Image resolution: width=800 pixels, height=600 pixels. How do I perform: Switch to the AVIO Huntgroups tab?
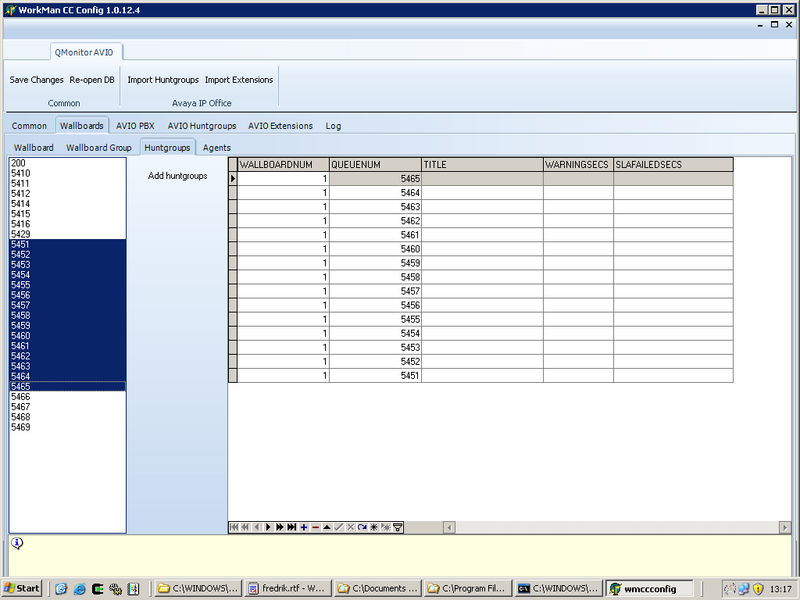coord(201,126)
